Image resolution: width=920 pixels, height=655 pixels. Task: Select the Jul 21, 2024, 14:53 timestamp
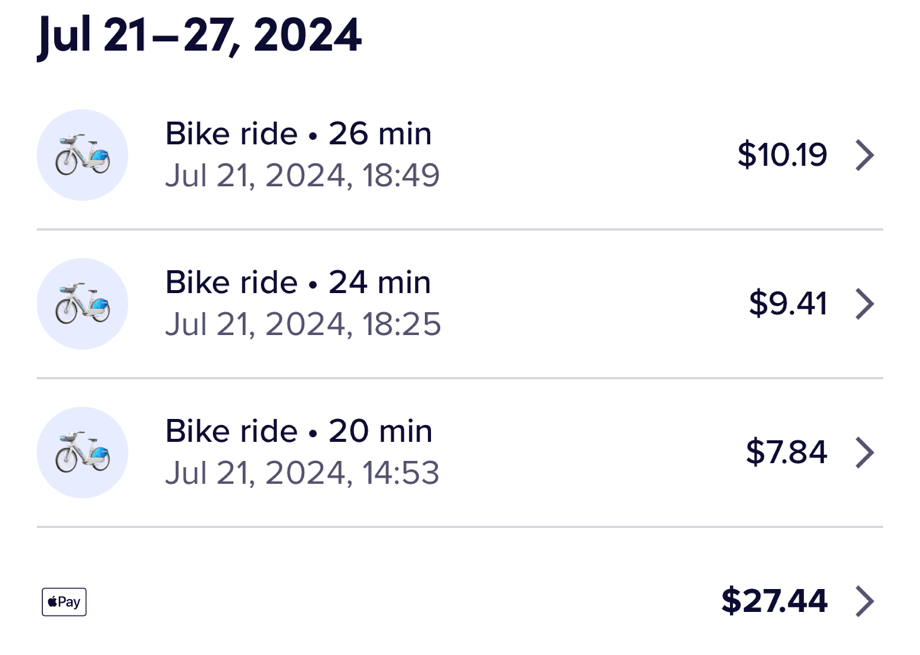point(302,473)
